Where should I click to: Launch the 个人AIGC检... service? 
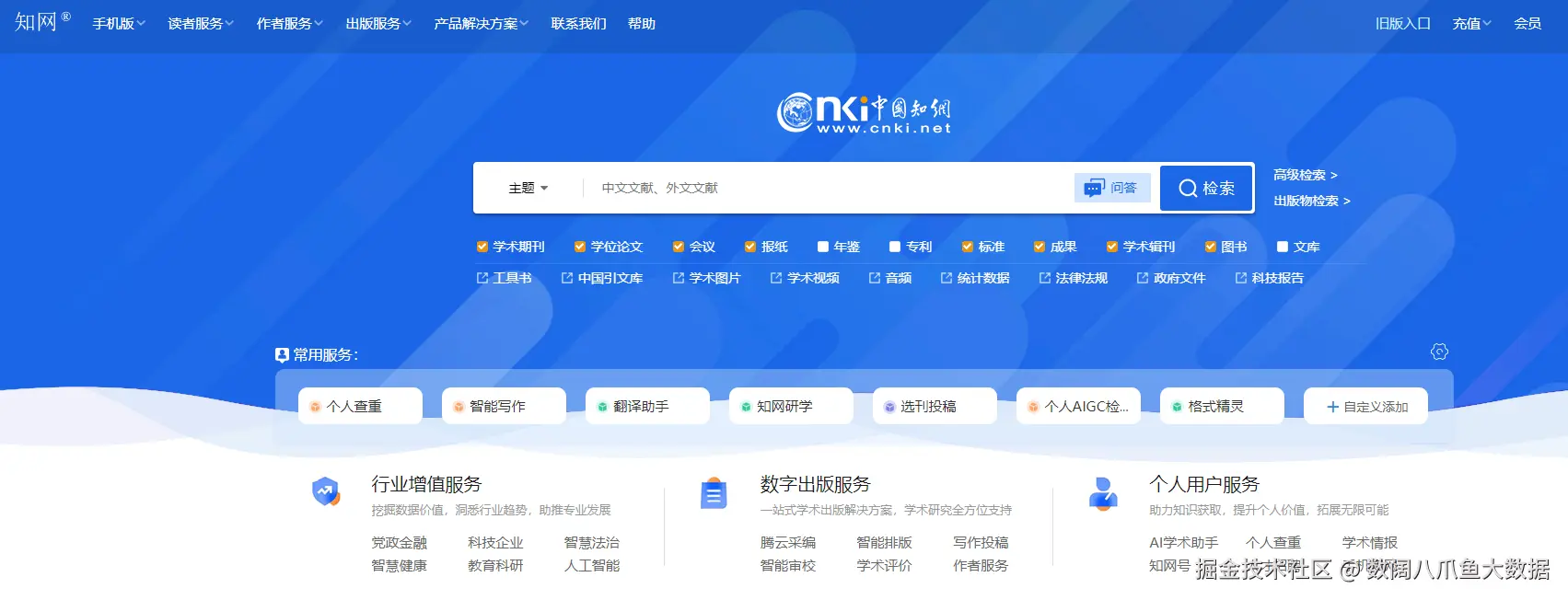[x=1078, y=406]
